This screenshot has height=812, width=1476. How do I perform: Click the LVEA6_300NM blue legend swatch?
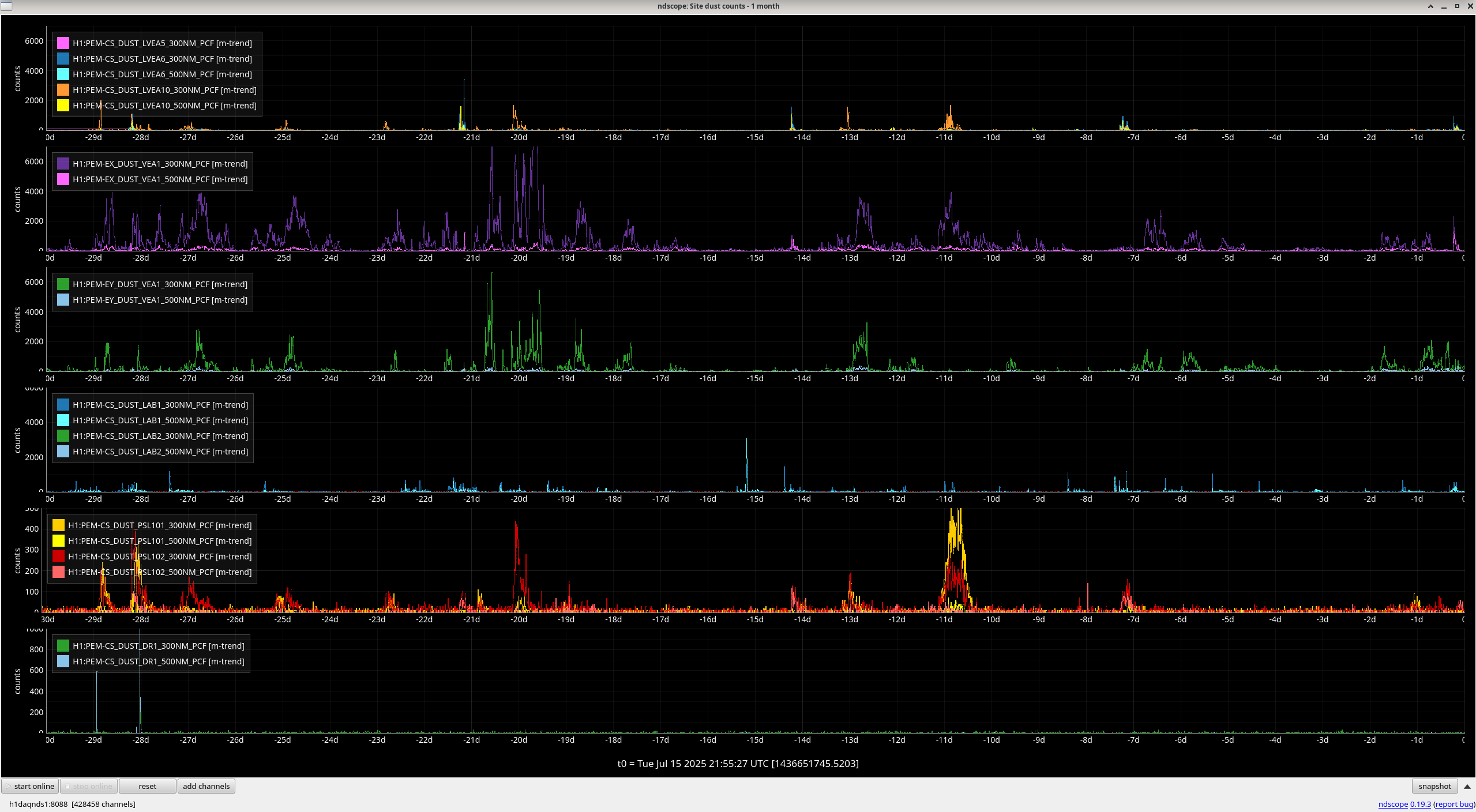tap(63, 59)
